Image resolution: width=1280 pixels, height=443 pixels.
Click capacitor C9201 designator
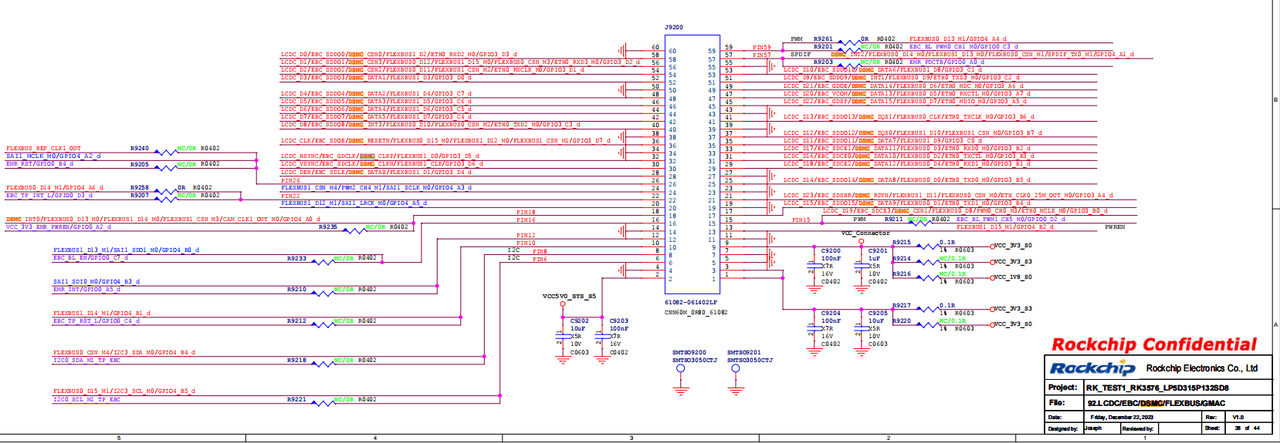(x=878, y=250)
